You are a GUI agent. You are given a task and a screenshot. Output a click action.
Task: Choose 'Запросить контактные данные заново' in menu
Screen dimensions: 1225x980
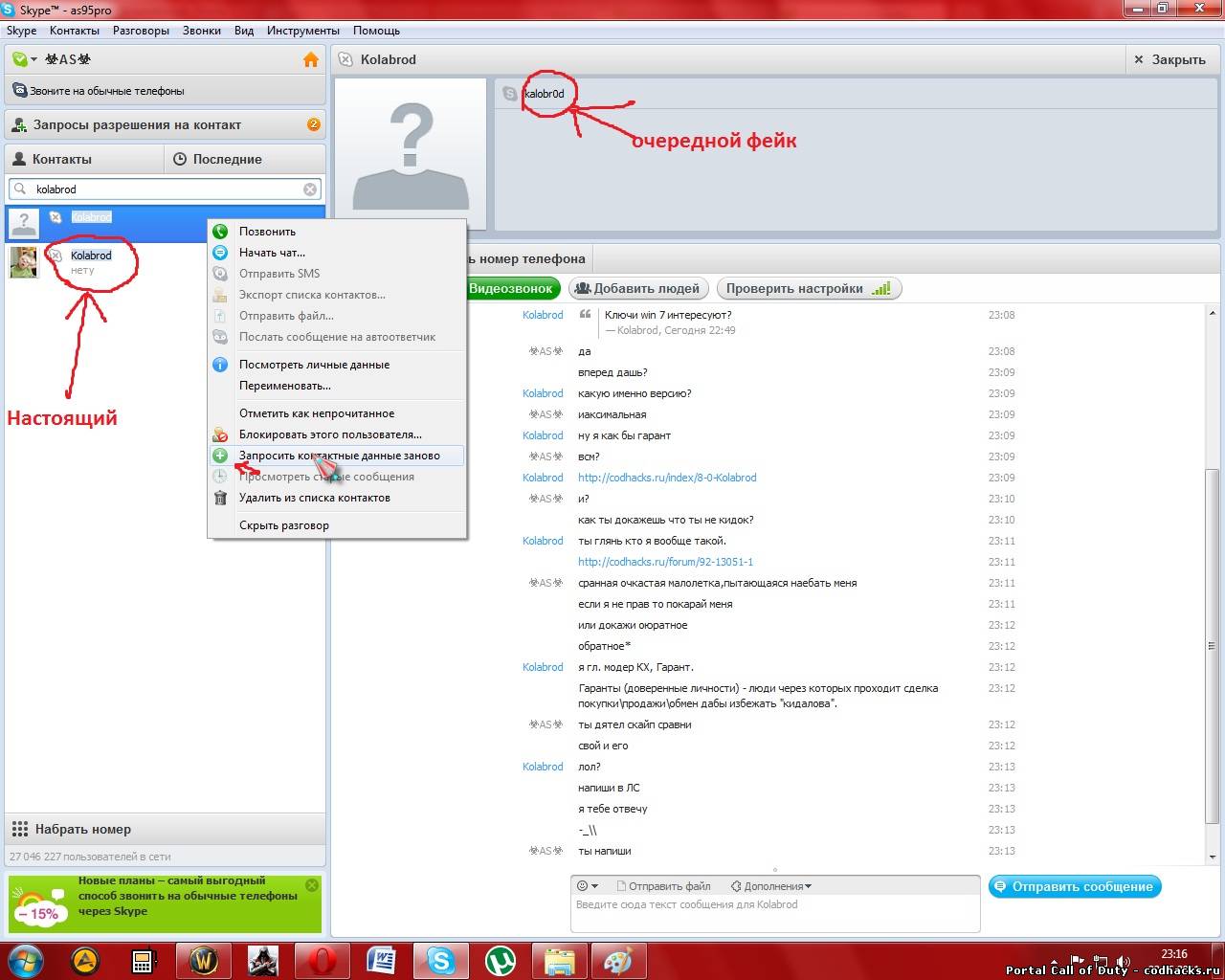(x=338, y=456)
